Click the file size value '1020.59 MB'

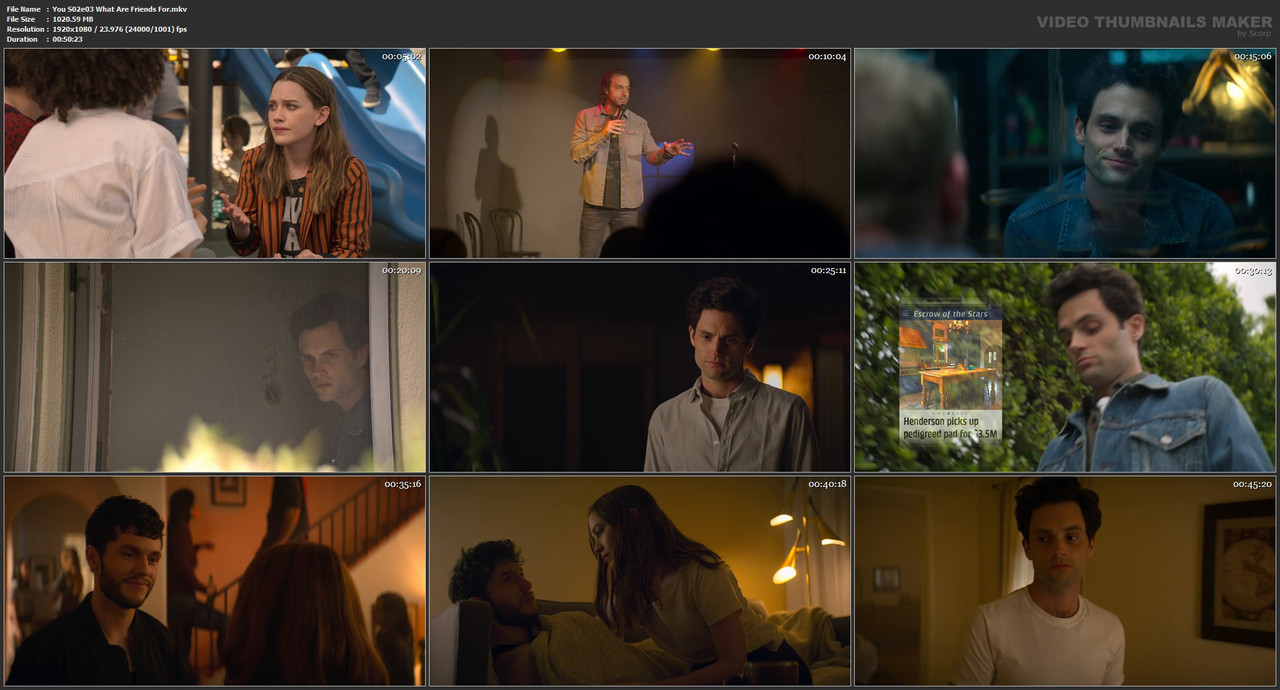click(73, 19)
